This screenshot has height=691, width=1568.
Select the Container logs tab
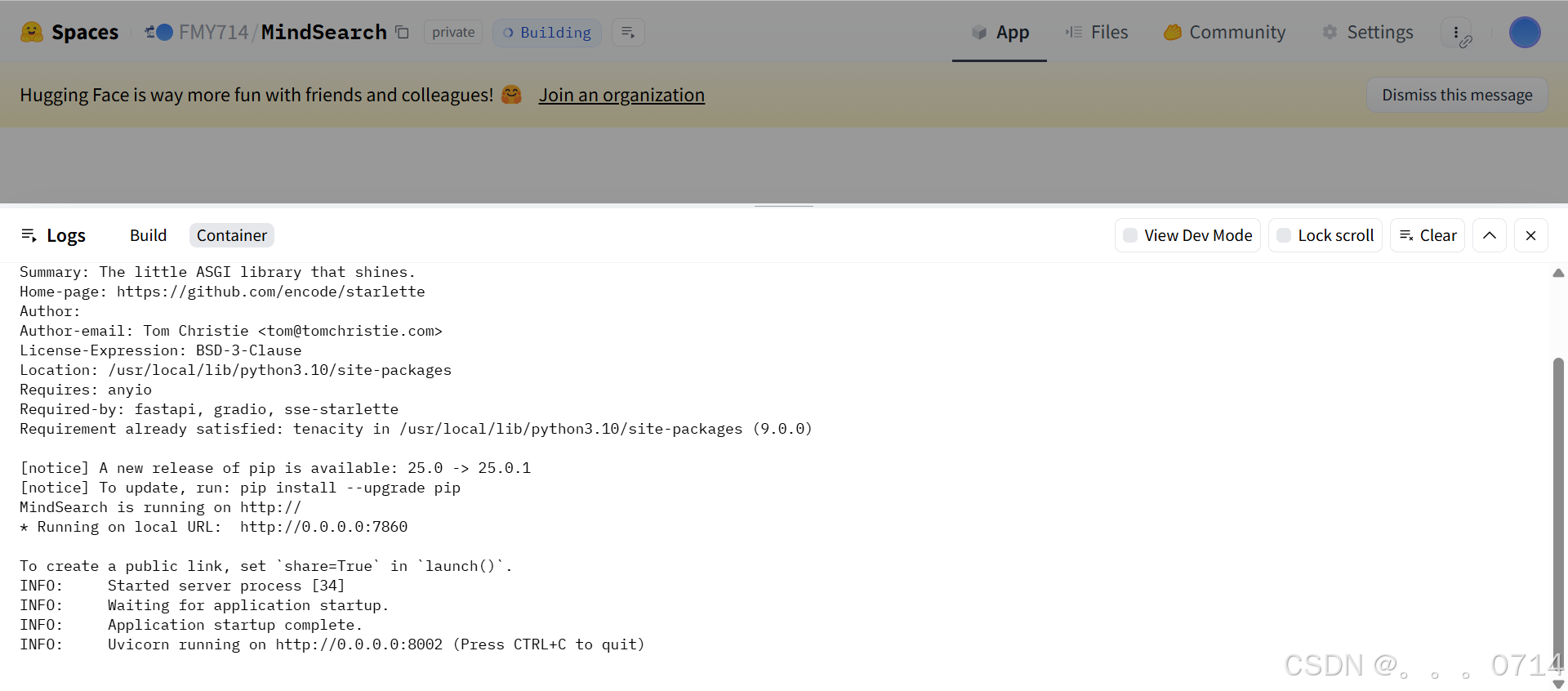click(x=232, y=235)
